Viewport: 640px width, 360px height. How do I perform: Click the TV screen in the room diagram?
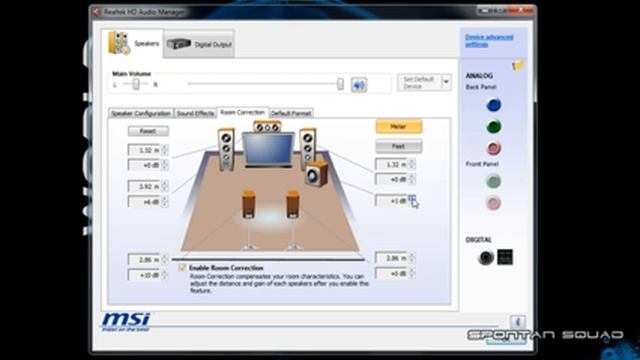268,149
